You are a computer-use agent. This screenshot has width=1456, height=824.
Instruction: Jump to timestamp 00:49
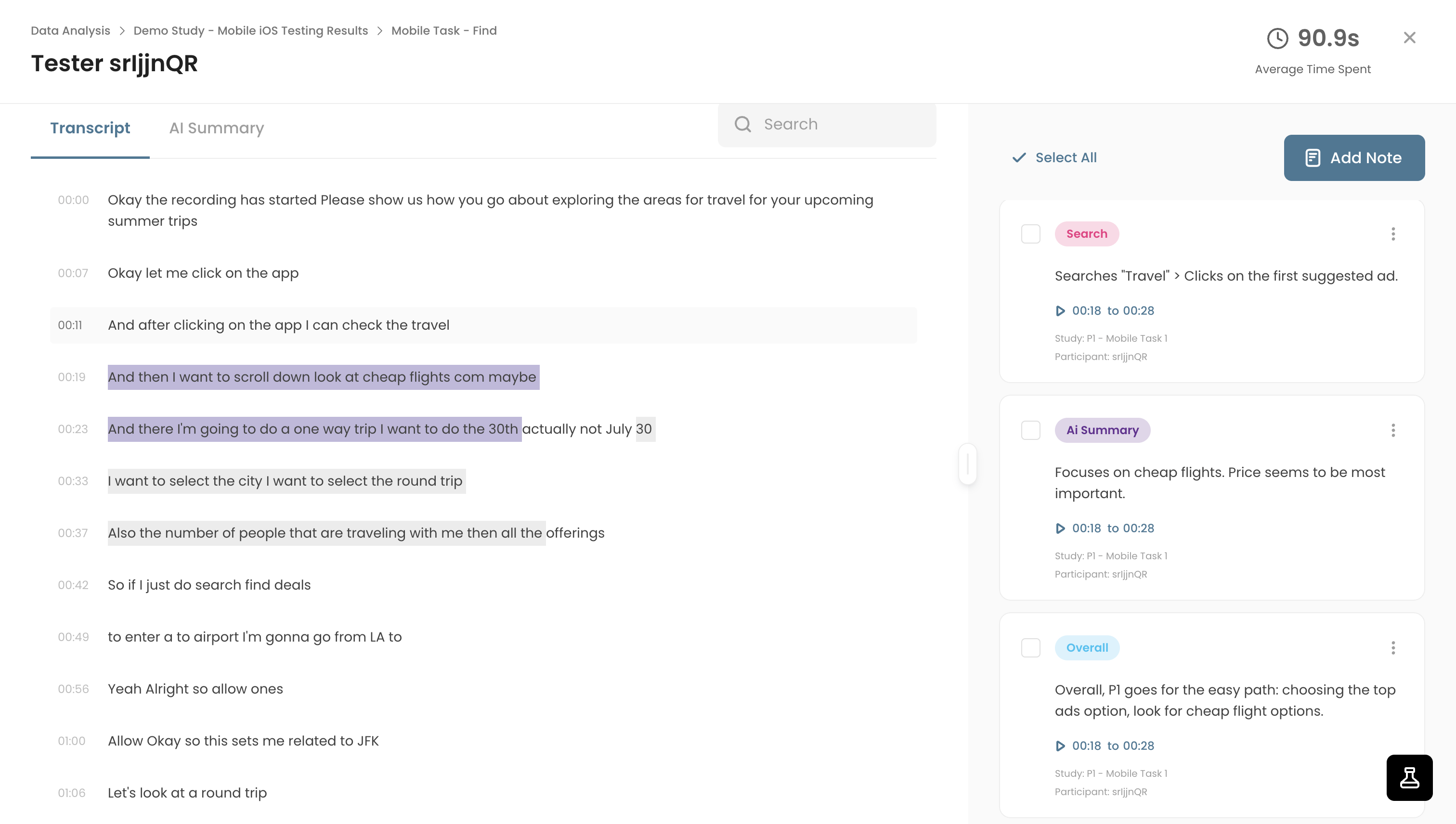click(x=73, y=637)
